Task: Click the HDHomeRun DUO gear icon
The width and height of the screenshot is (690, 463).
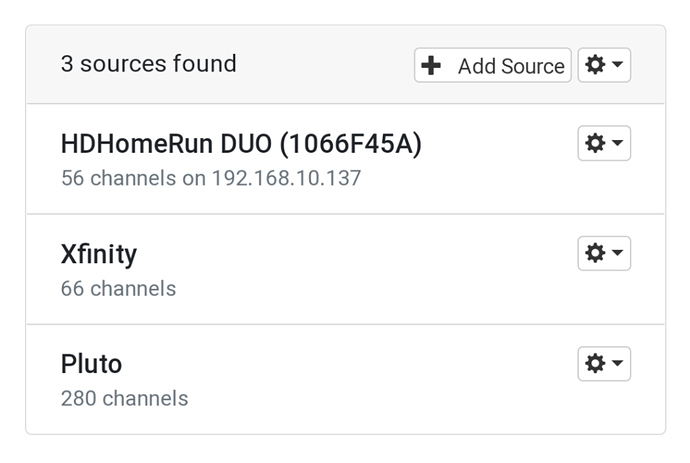Action: 595,144
